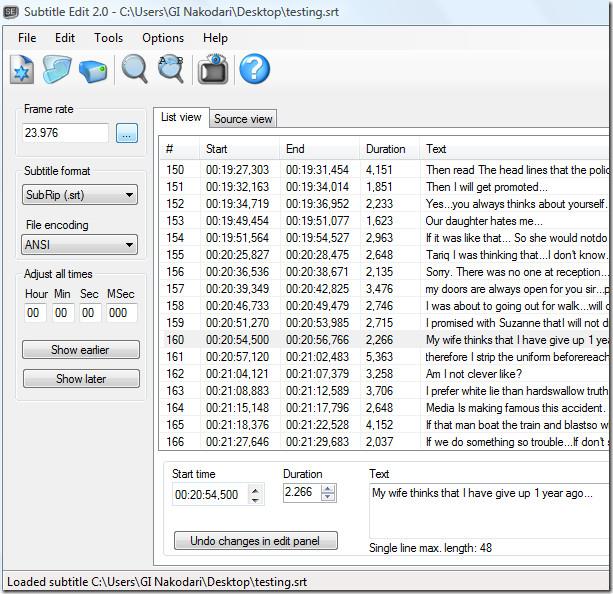Viewport: 613px width, 594px height.
Task: Open the Help question mark icon
Action: click(x=255, y=69)
